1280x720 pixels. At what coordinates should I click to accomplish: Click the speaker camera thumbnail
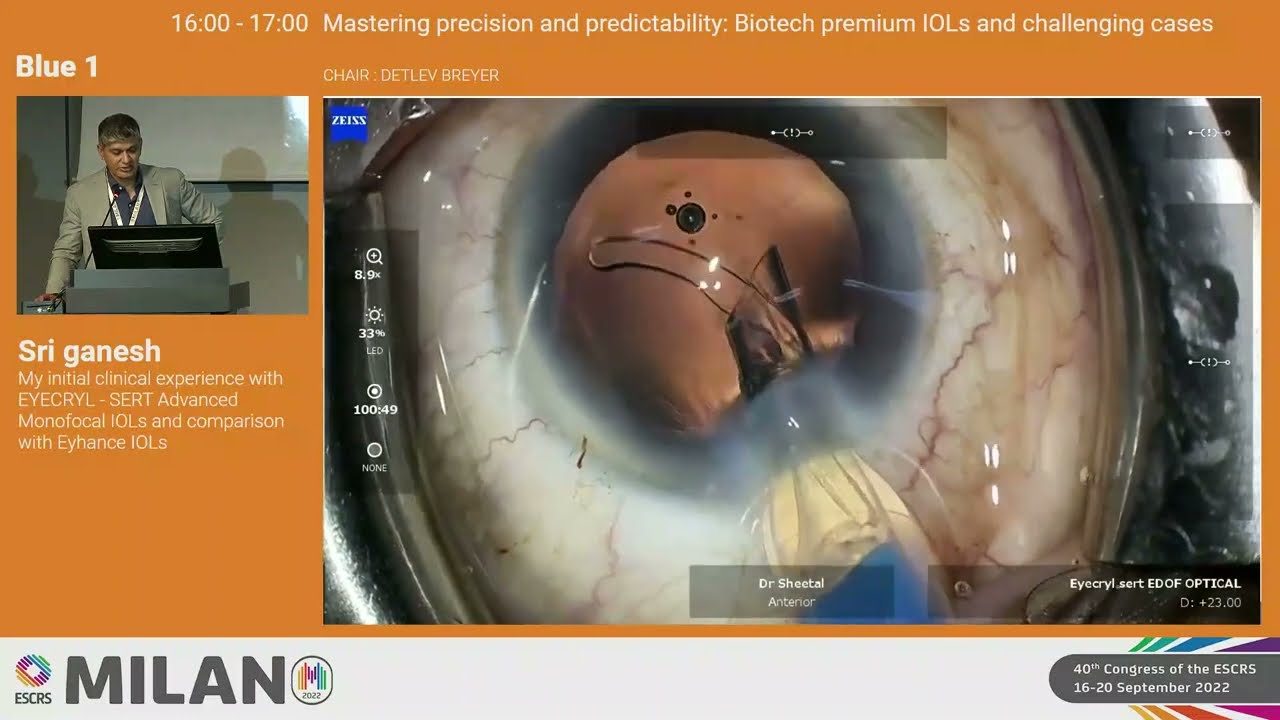pyautogui.click(x=163, y=205)
